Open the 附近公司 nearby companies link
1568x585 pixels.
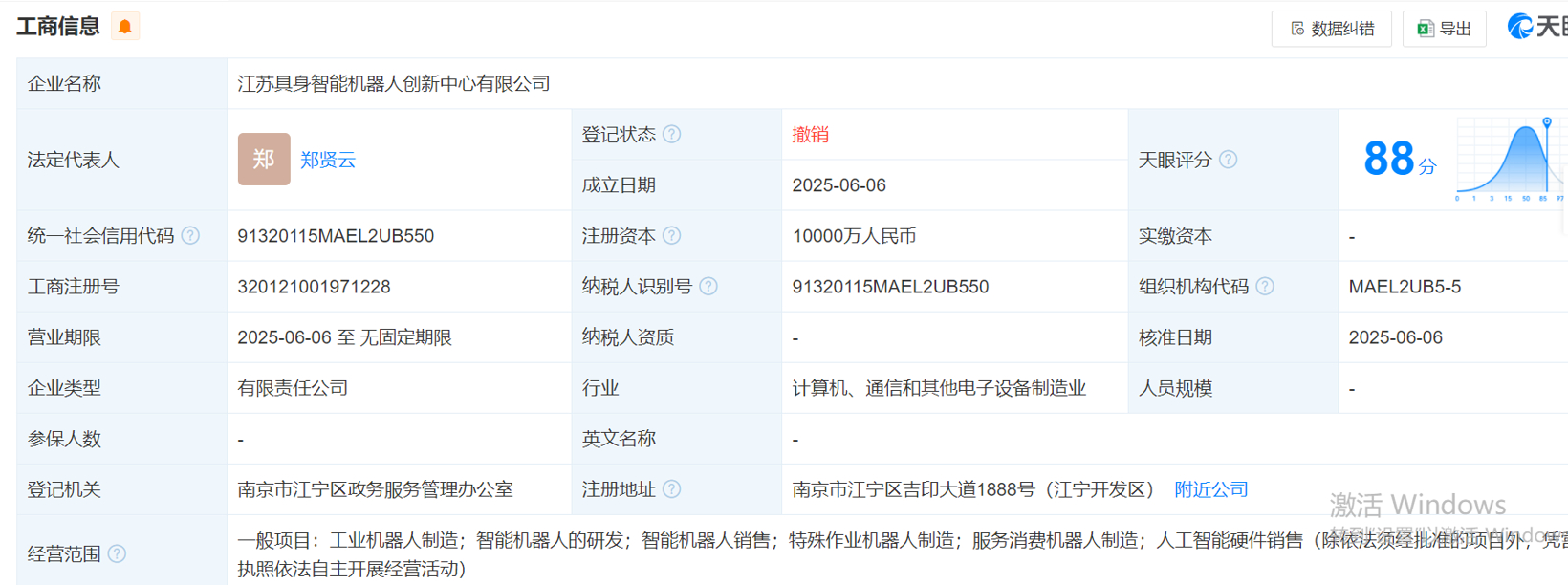[x=1211, y=489]
